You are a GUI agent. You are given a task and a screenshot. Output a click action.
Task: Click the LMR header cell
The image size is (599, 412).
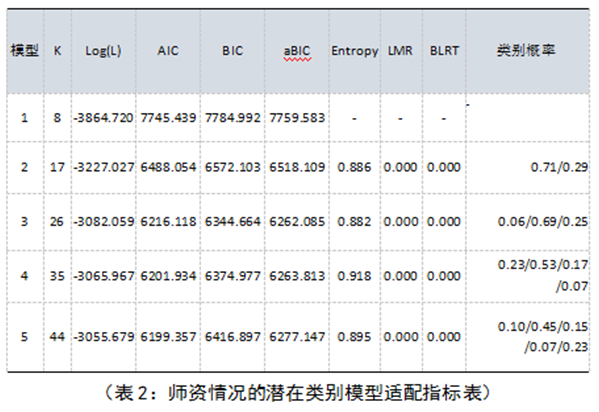tap(400, 51)
